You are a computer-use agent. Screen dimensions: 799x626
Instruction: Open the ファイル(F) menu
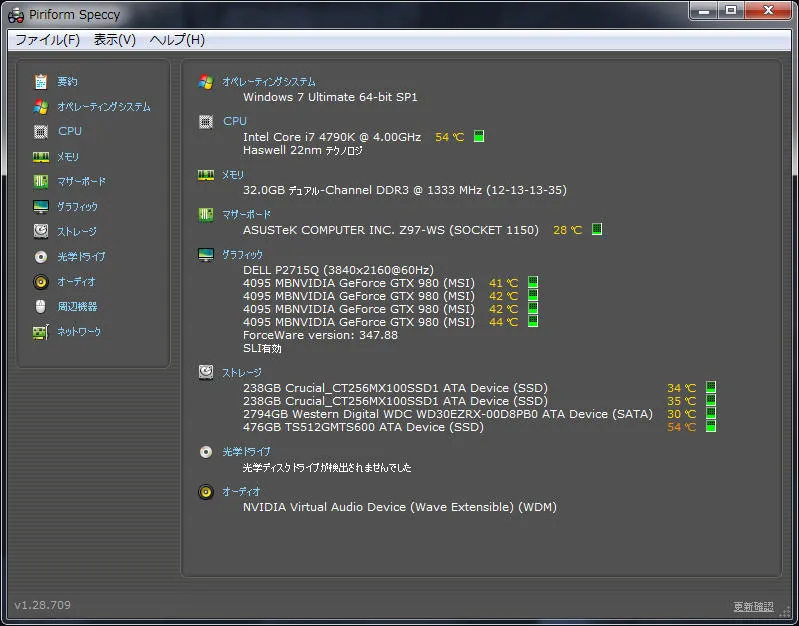(47, 40)
